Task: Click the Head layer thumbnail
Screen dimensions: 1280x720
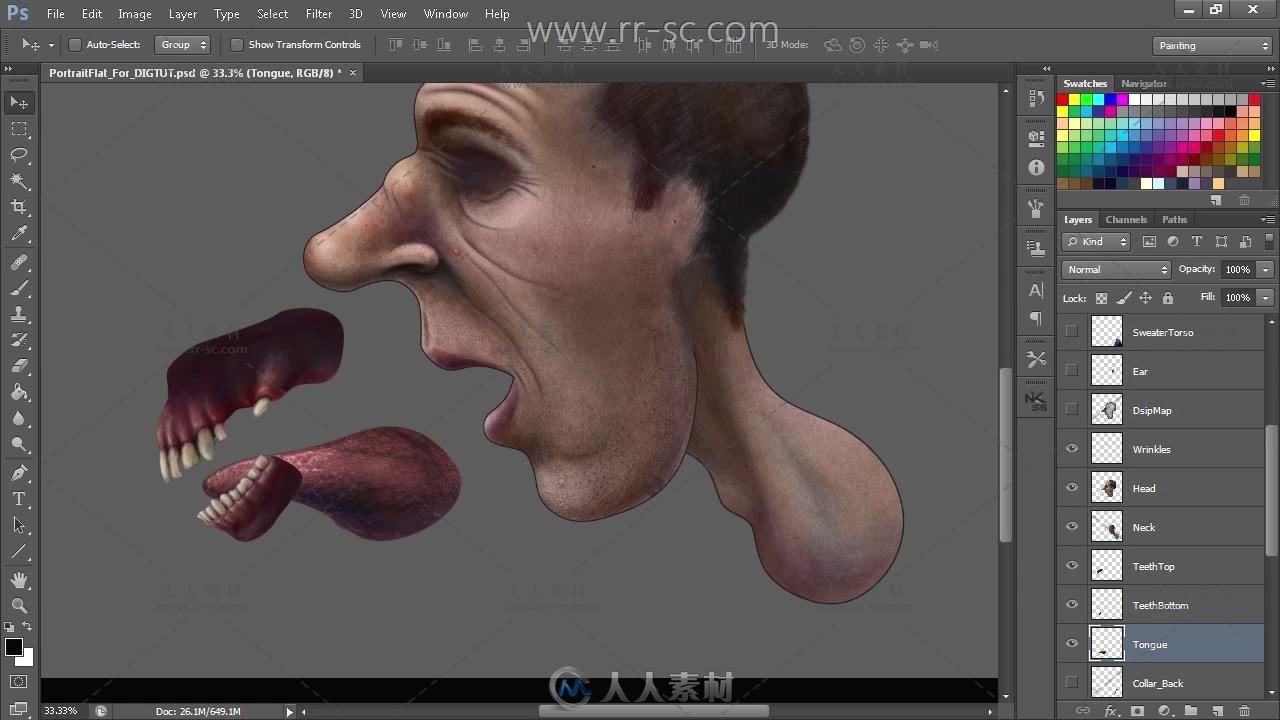Action: (x=1107, y=488)
